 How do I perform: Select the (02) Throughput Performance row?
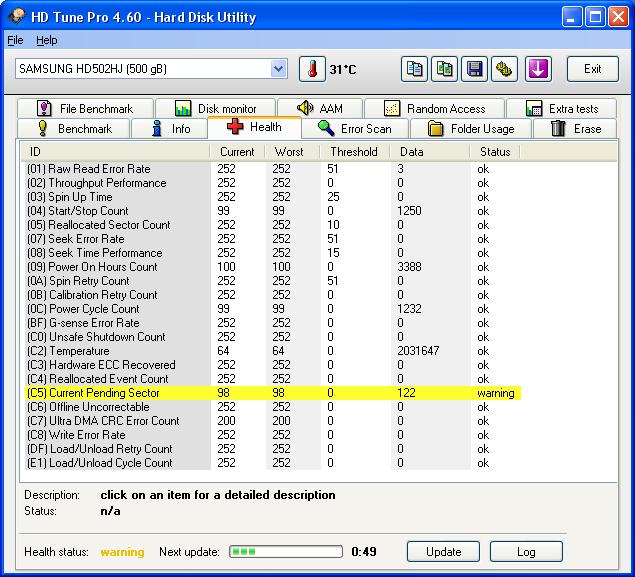274,183
